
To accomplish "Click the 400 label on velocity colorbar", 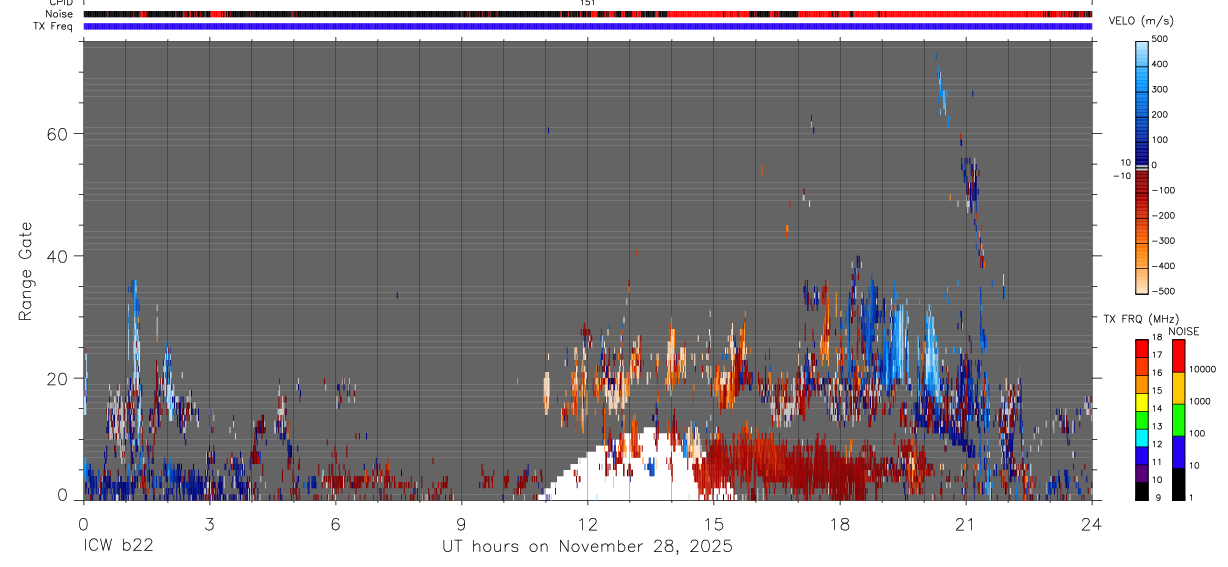I will click(x=1160, y=64).
